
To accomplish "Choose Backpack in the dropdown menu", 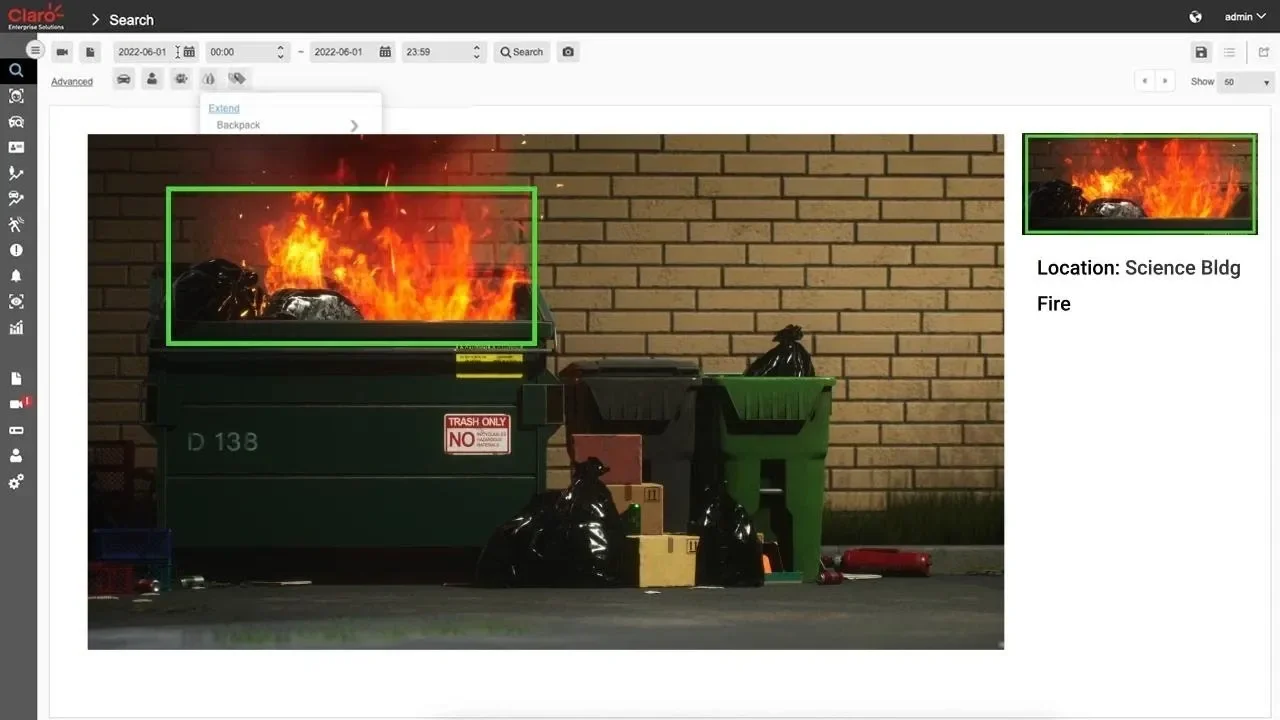I will [x=237, y=124].
